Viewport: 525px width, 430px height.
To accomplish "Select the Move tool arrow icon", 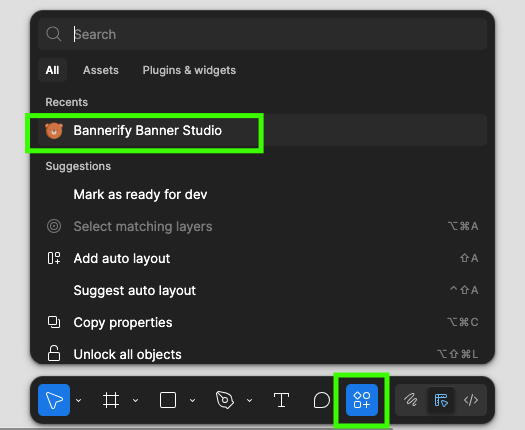I will coord(54,400).
